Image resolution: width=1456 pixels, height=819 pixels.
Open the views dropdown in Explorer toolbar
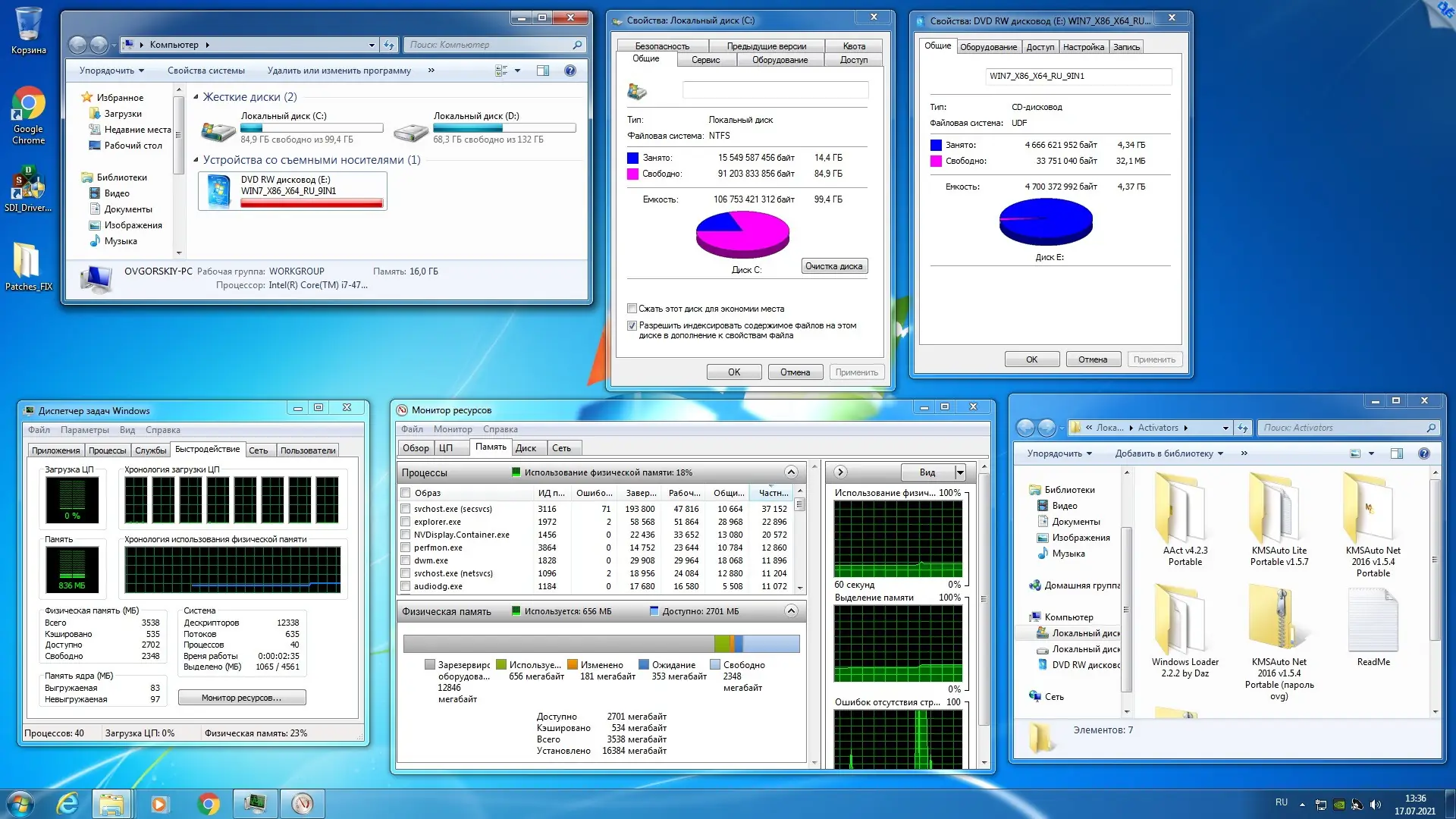pyautogui.click(x=517, y=71)
